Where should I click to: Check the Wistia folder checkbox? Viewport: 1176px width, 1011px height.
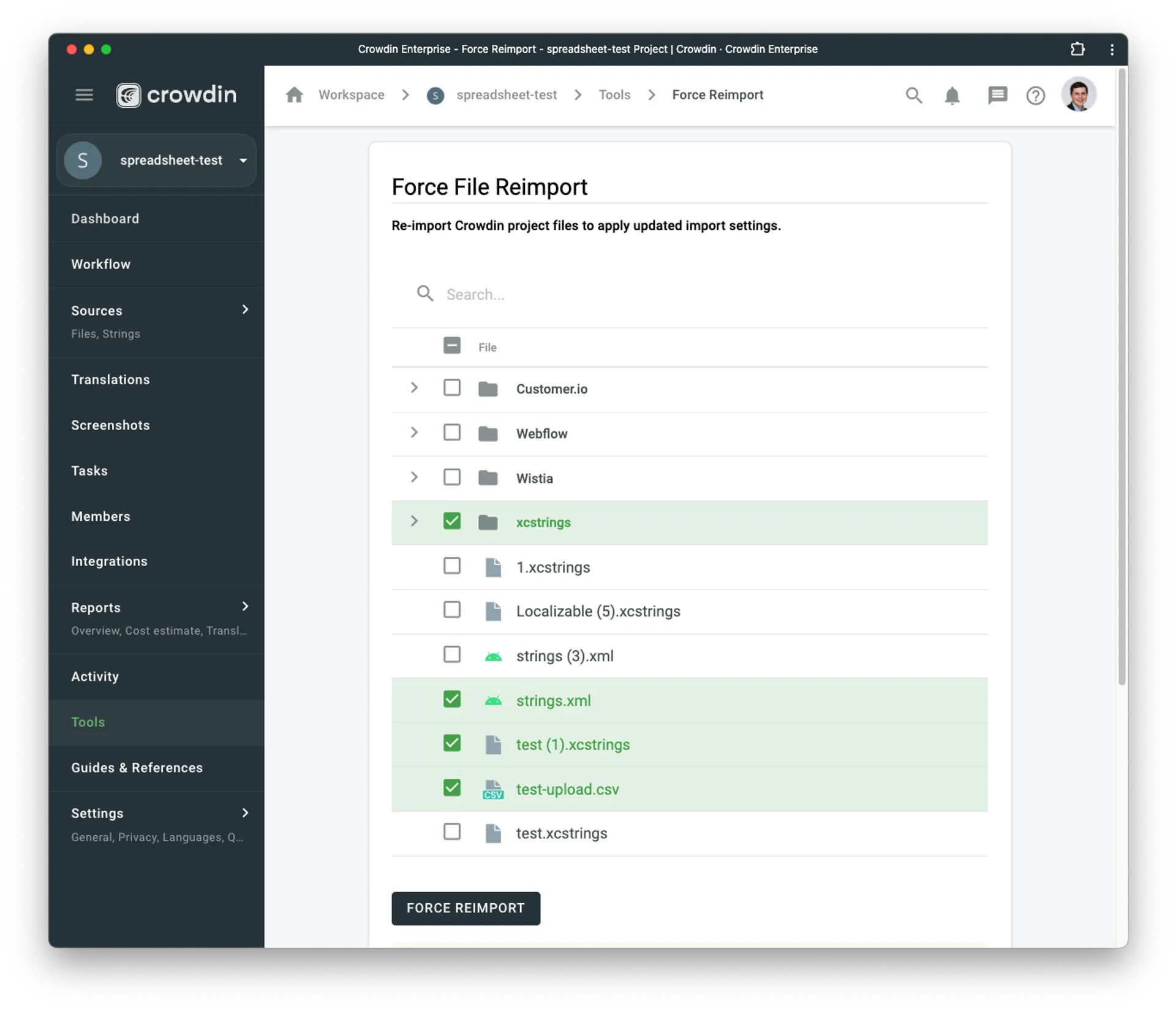tap(452, 477)
